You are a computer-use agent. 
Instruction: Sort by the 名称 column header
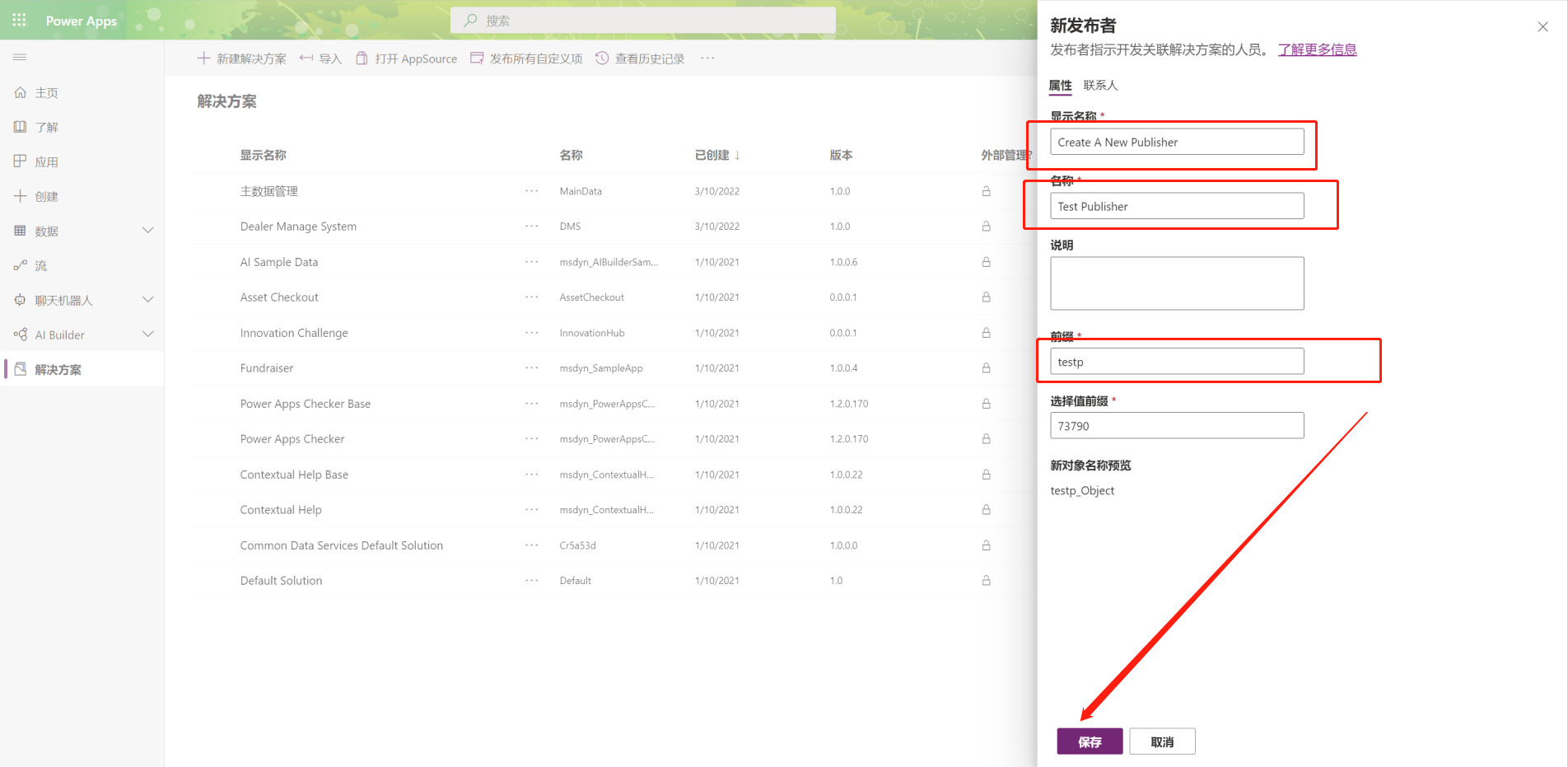coord(571,155)
